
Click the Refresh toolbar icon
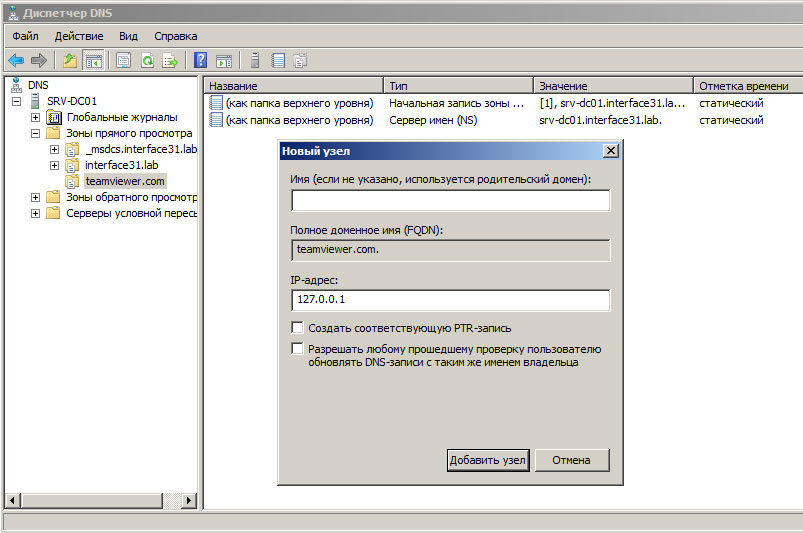(x=147, y=60)
